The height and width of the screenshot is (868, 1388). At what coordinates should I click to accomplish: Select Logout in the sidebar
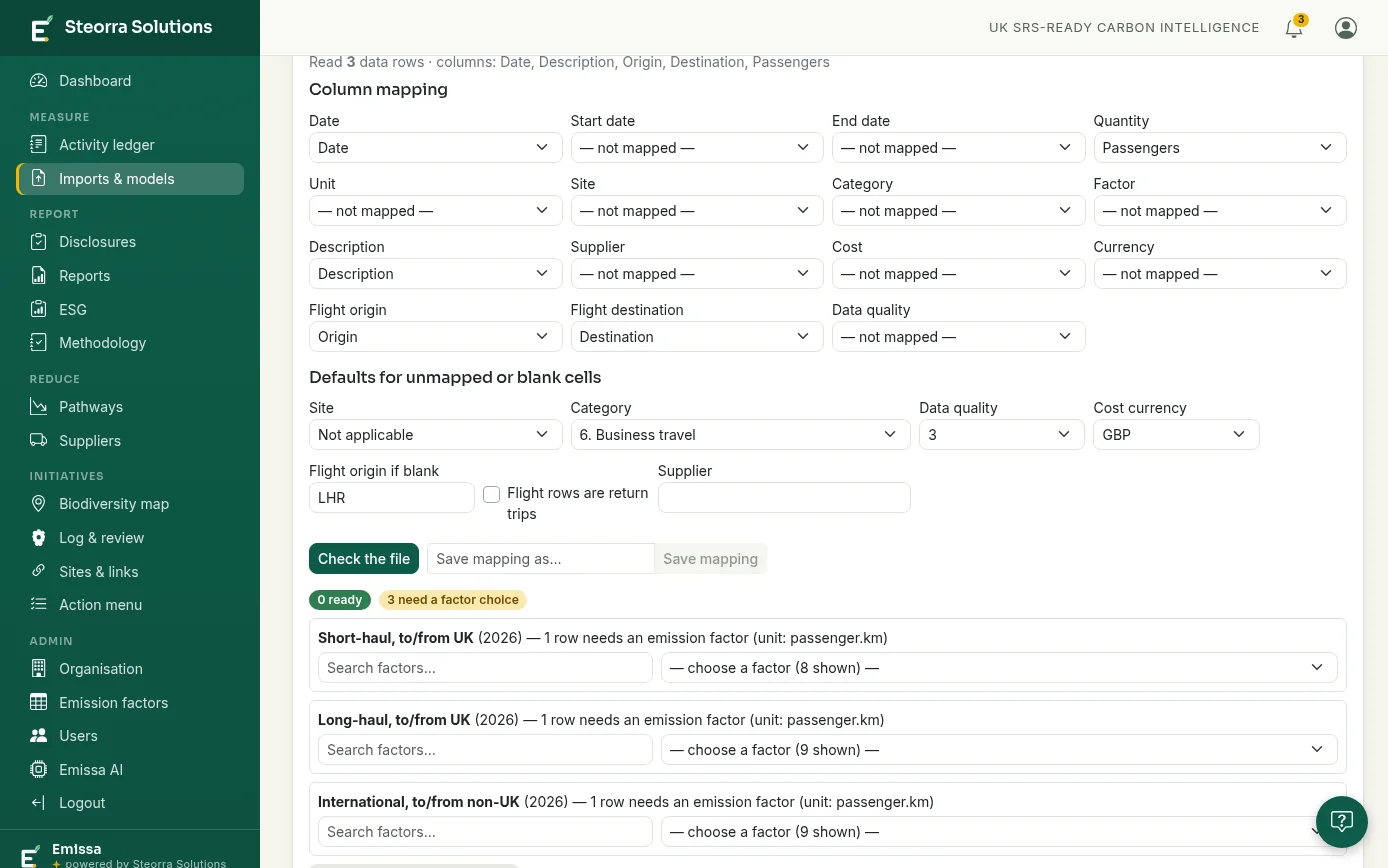(x=82, y=803)
